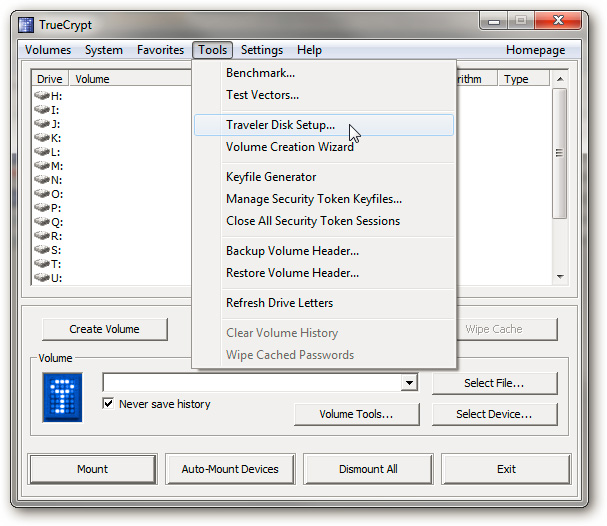Click the Dismount All button
Screen dimensions: 607x526
pos(368,469)
